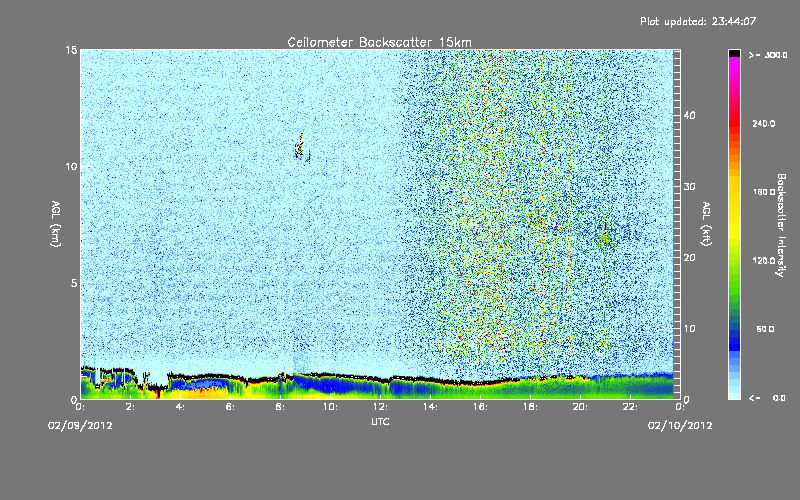Click the '2:' hour tick label
The width and height of the screenshot is (800, 500).
click(131, 407)
